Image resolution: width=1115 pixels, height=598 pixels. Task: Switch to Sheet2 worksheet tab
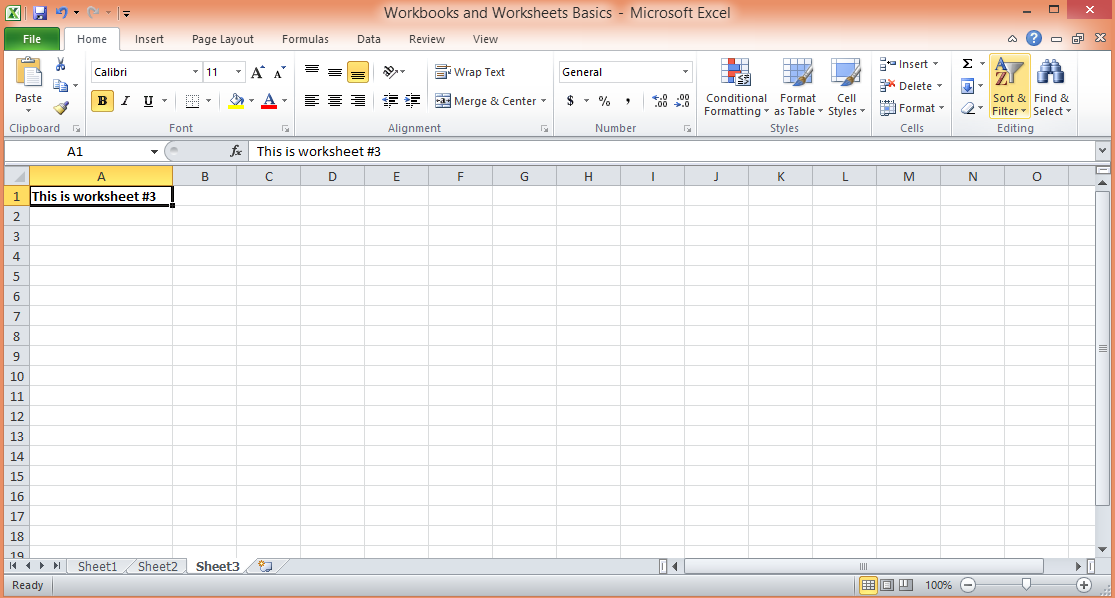pyautogui.click(x=157, y=566)
